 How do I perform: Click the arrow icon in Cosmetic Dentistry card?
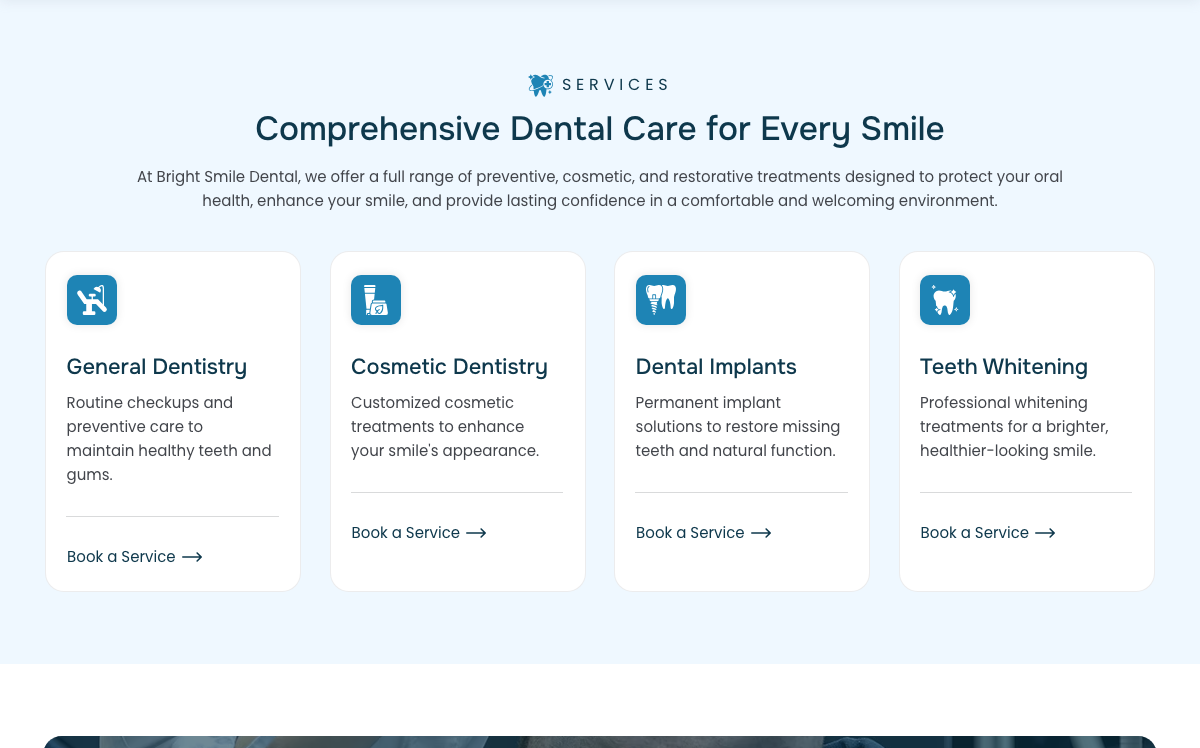[x=476, y=533]
